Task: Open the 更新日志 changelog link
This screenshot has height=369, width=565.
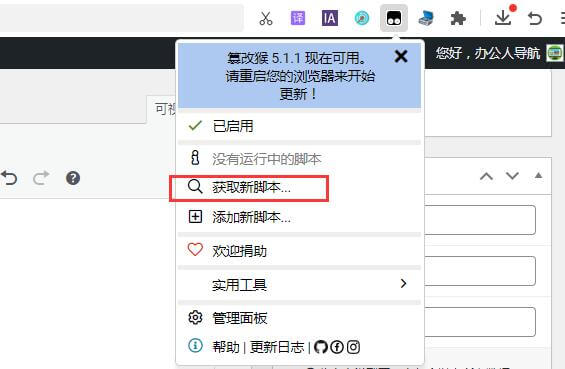Action: tap(277, 347)
